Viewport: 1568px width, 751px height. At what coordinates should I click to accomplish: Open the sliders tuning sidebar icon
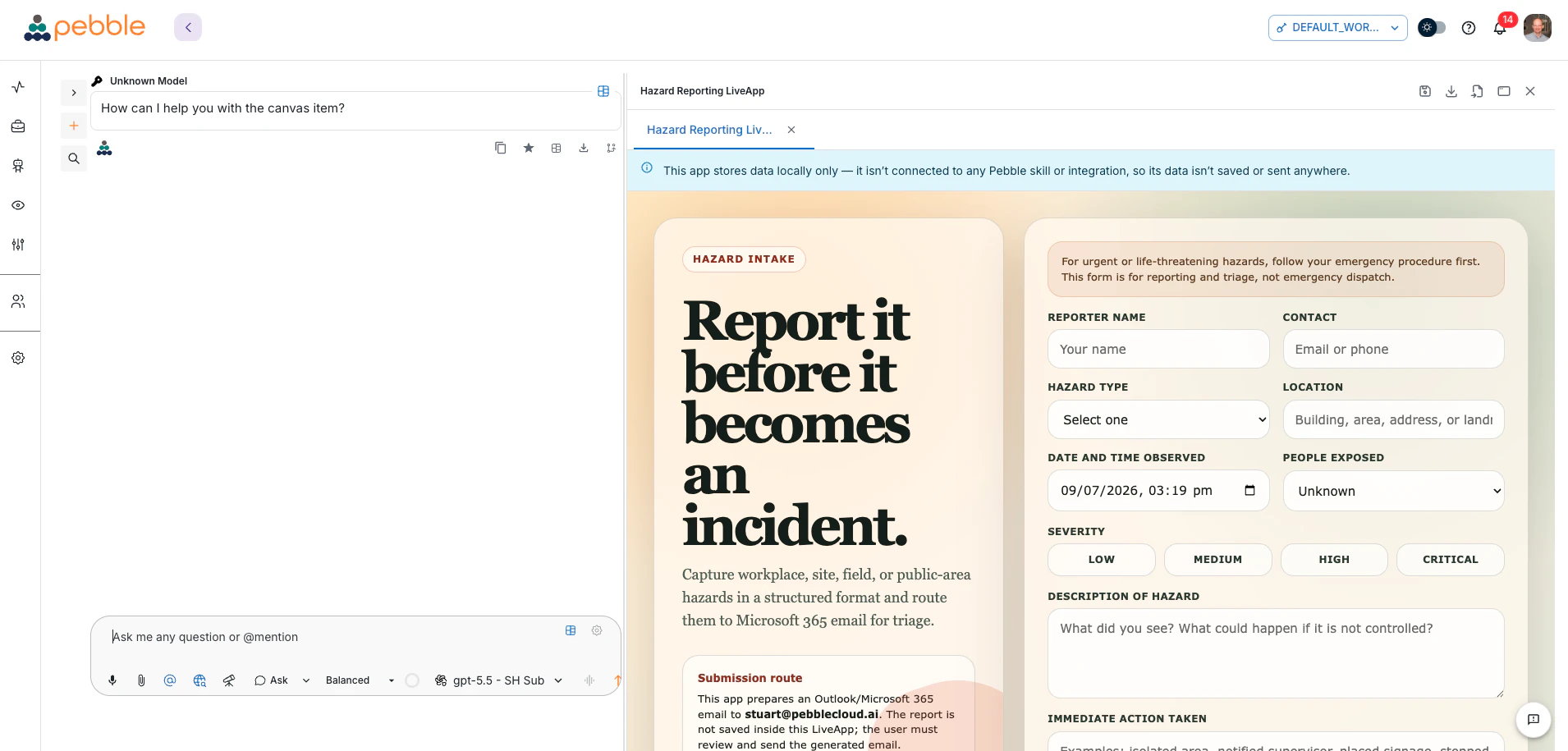[18, 245]
